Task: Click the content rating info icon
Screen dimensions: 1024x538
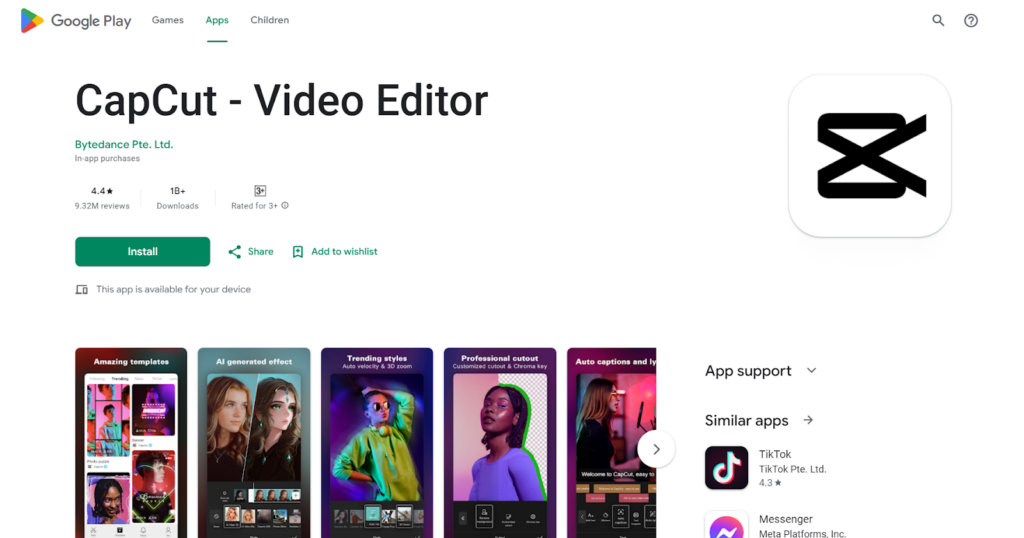Action: 285,206
